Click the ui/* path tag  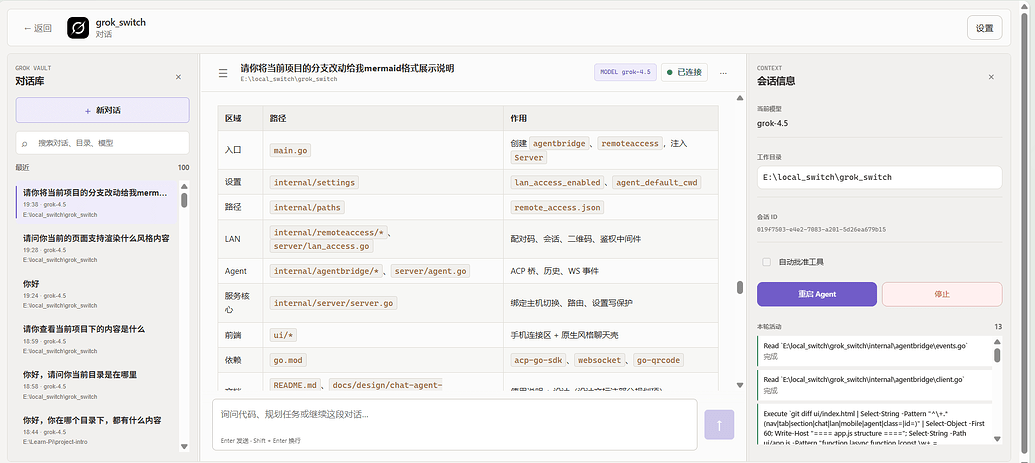coord(284,336)
